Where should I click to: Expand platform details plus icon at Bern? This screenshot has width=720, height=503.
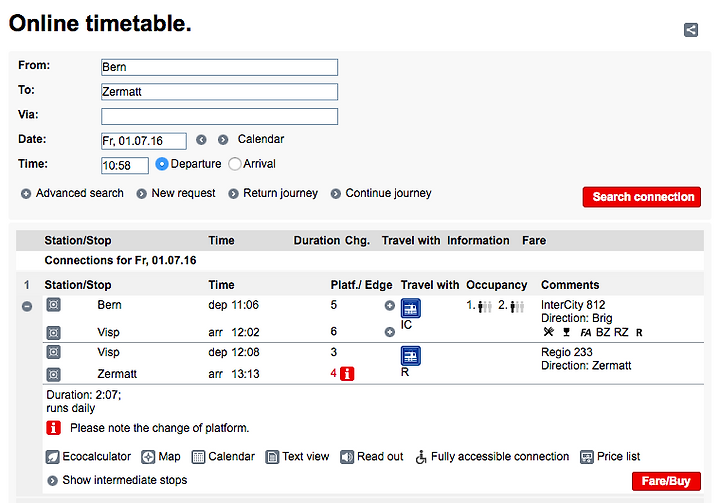(389, 305)
